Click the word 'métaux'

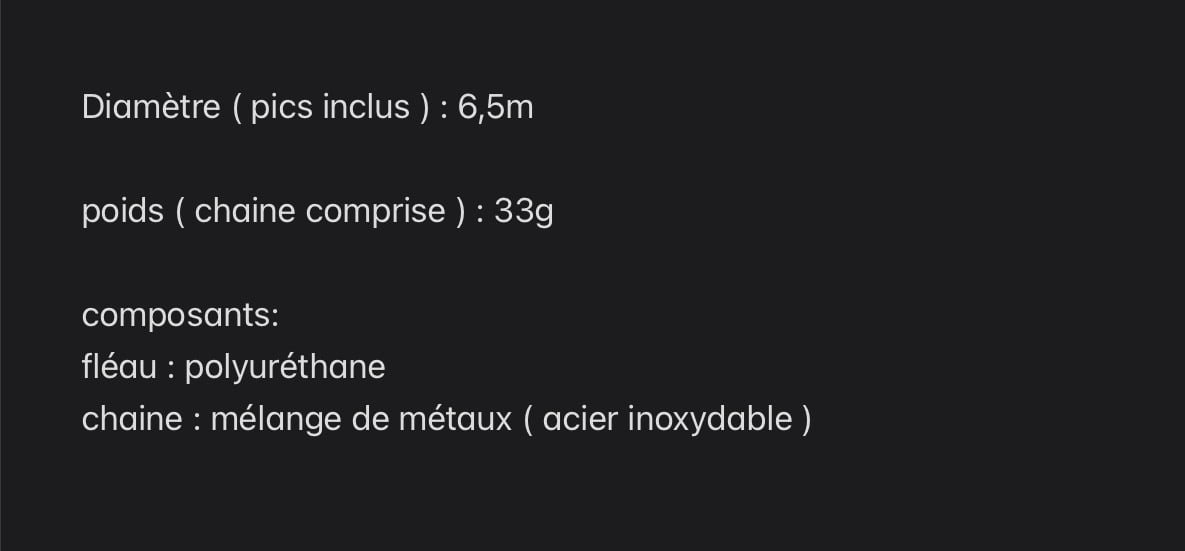(456, 419)
